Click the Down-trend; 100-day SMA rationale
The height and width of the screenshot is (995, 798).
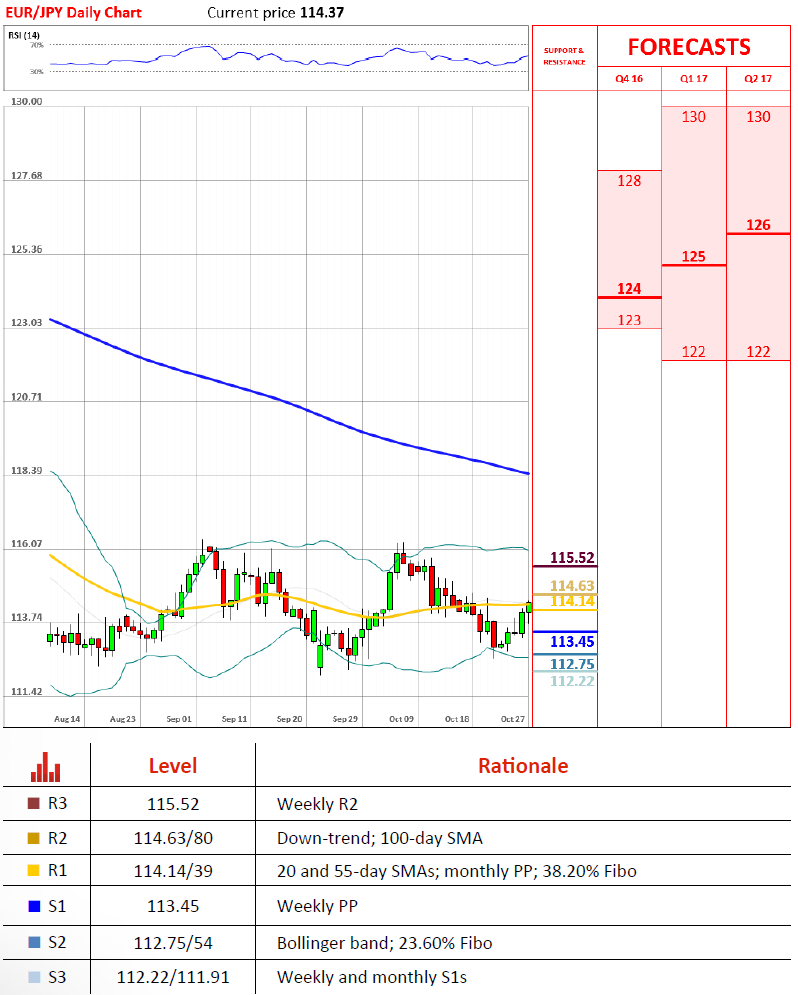380,838
